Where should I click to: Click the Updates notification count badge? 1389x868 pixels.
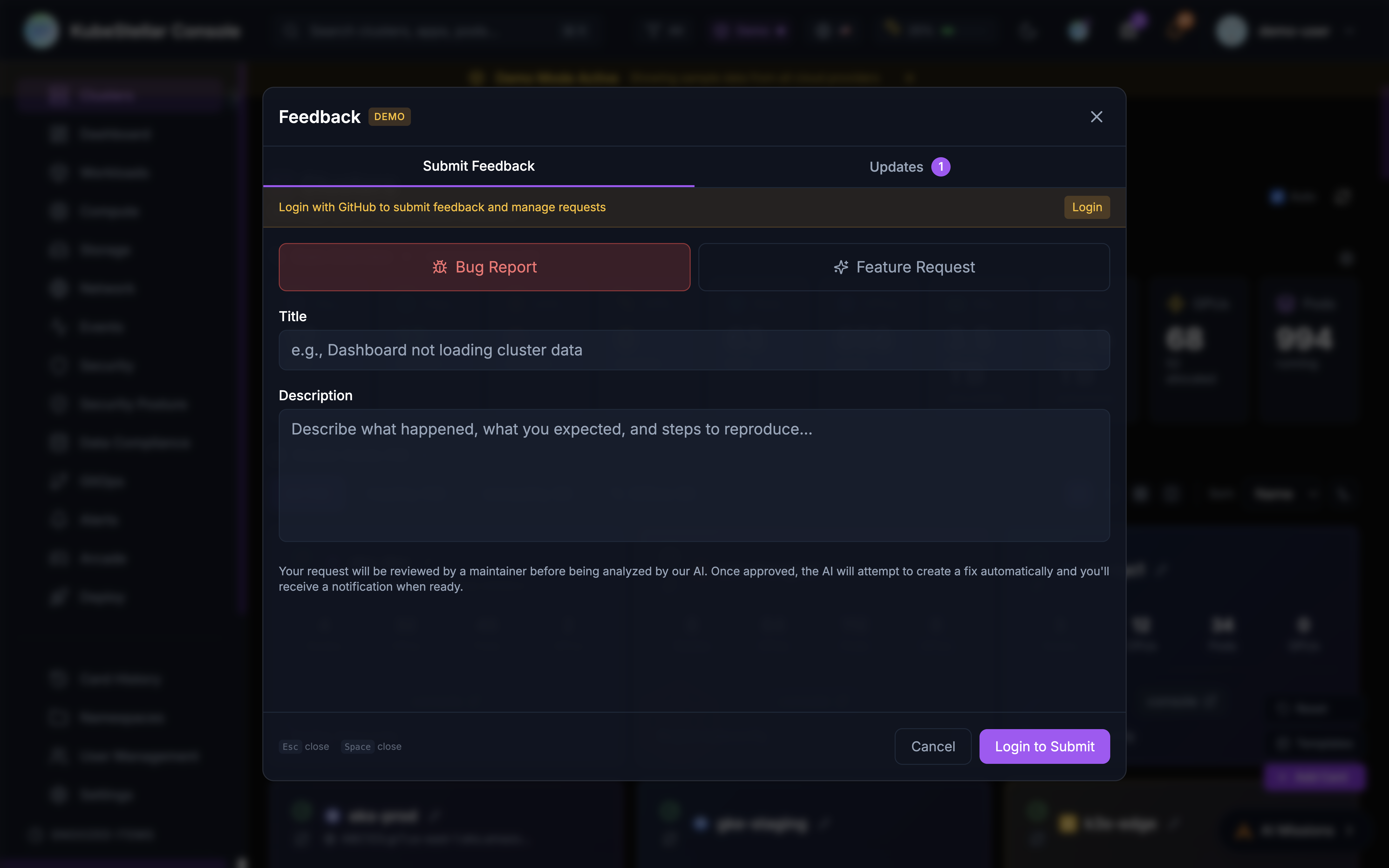pos(941,166)
